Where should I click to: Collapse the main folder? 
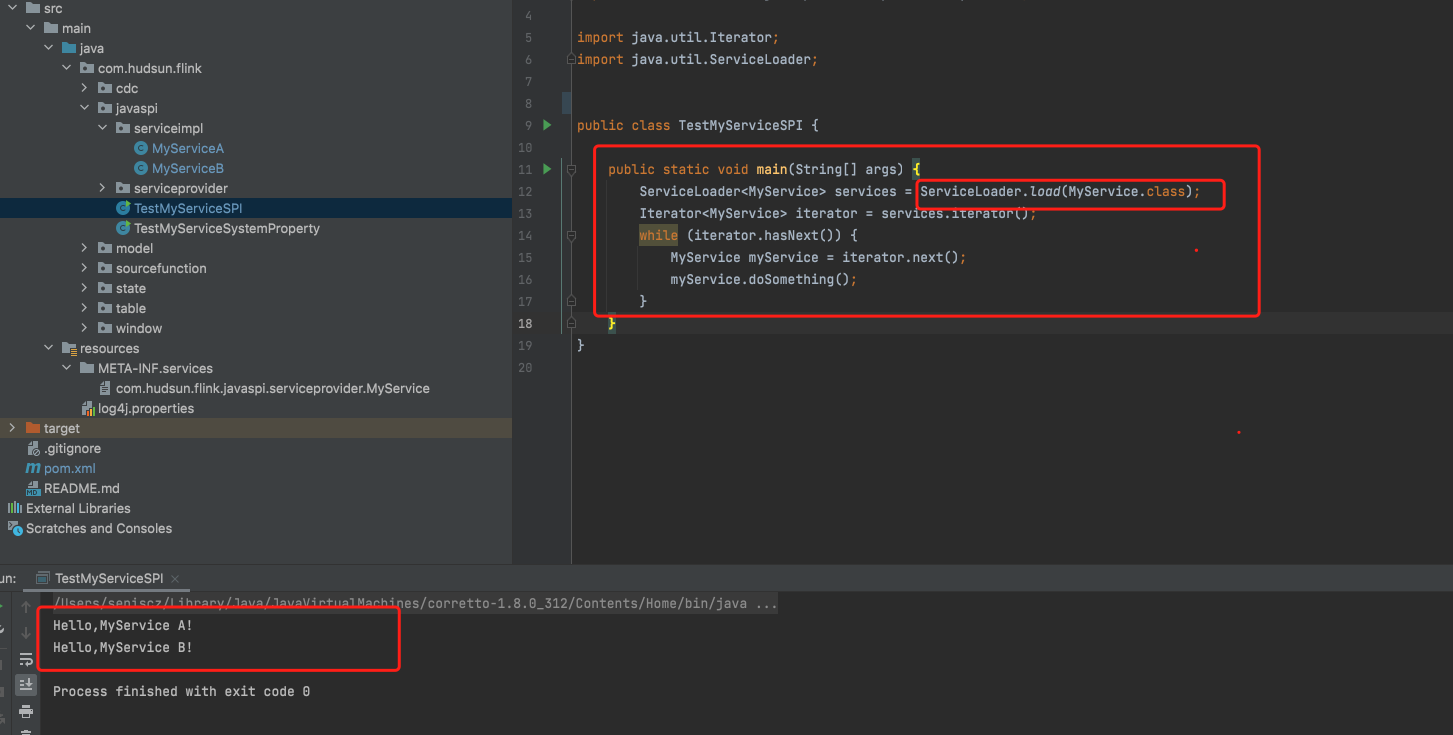click(x=31, y=28)
